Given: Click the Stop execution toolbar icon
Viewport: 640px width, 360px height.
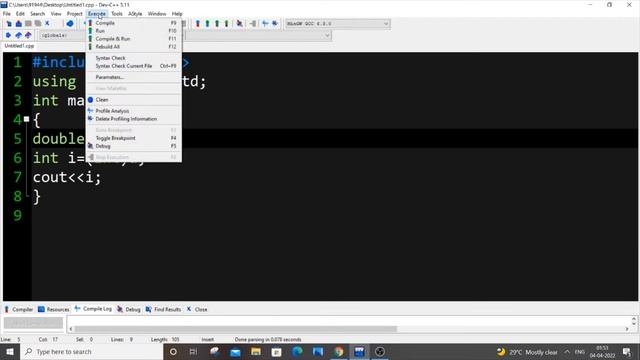Looking at the screenshot, I should (253, 24).
